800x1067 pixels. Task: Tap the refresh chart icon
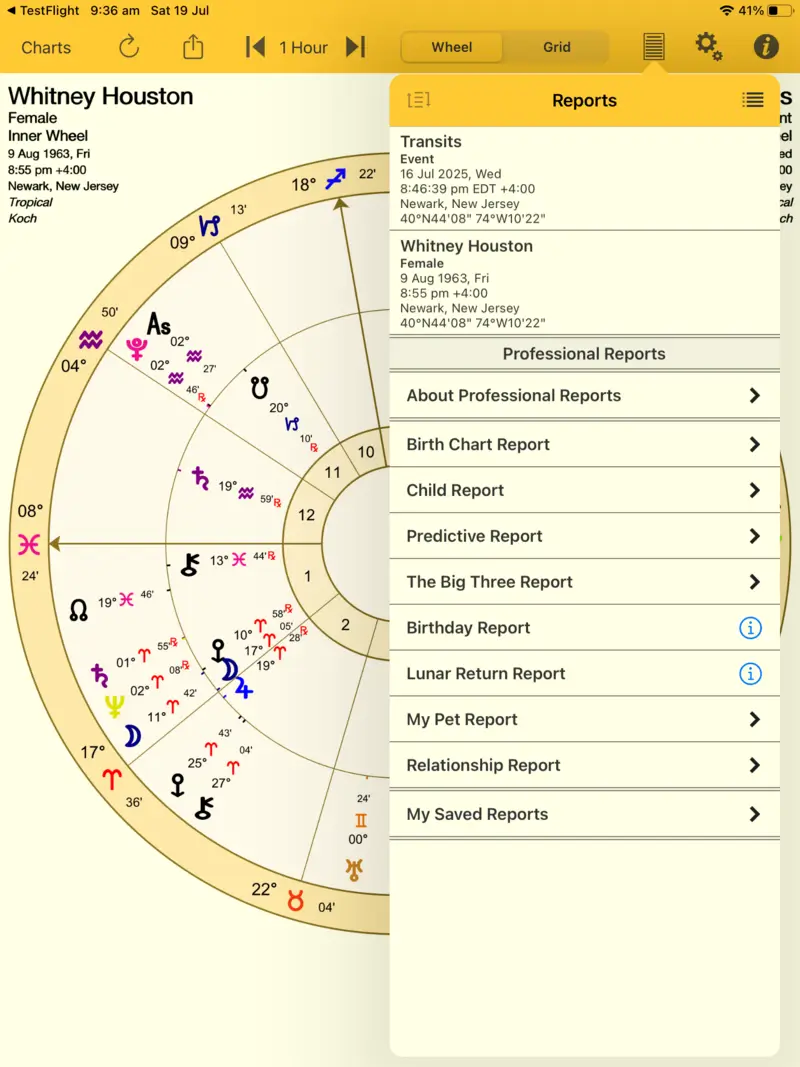click(128, 47)
